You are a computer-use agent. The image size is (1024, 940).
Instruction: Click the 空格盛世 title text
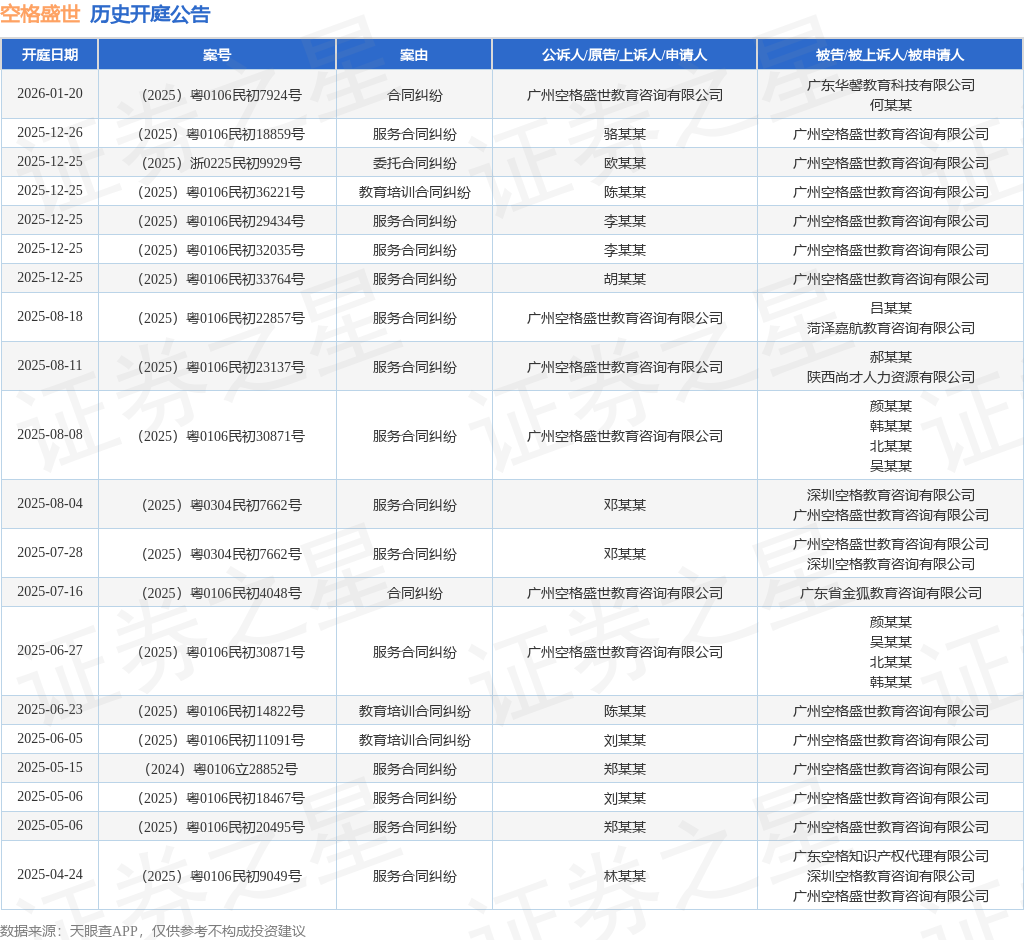coord(40,14)
